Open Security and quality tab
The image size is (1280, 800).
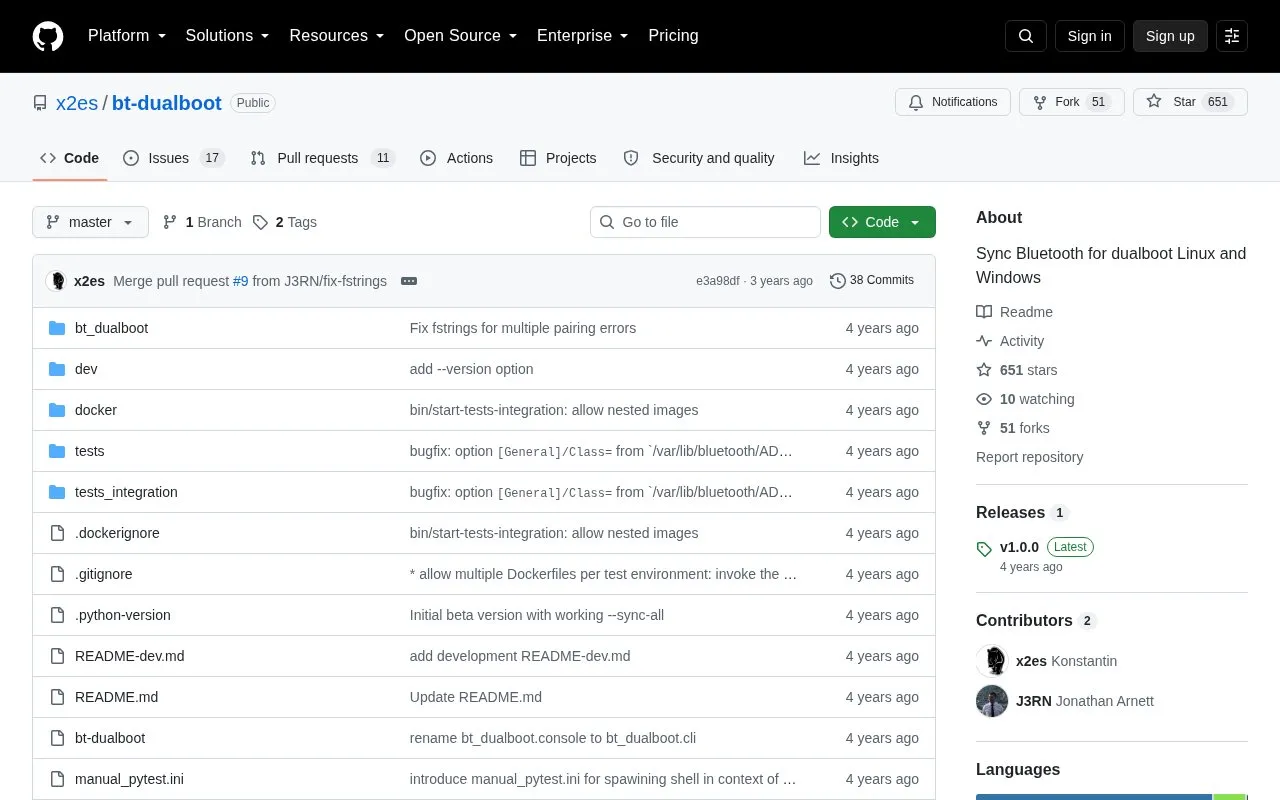699,158
